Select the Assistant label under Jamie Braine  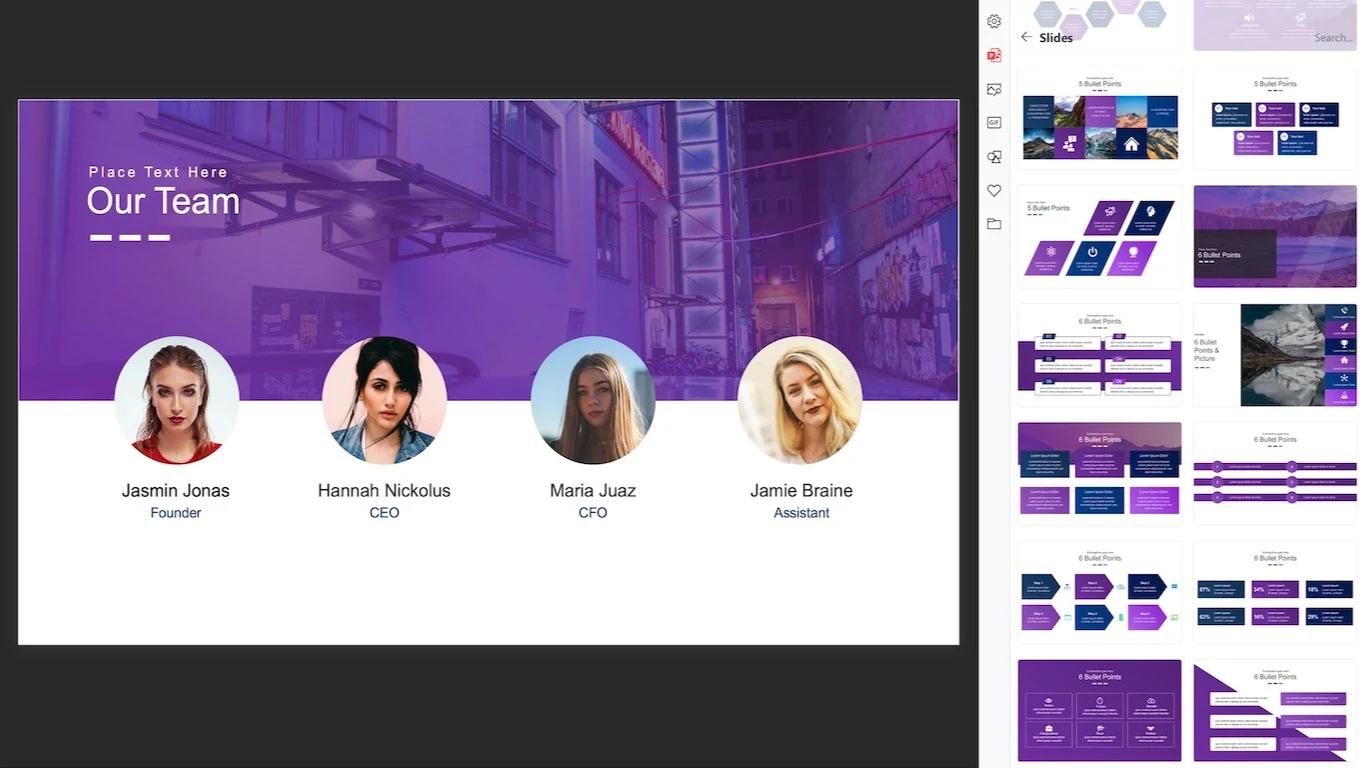tap(801, 513)
